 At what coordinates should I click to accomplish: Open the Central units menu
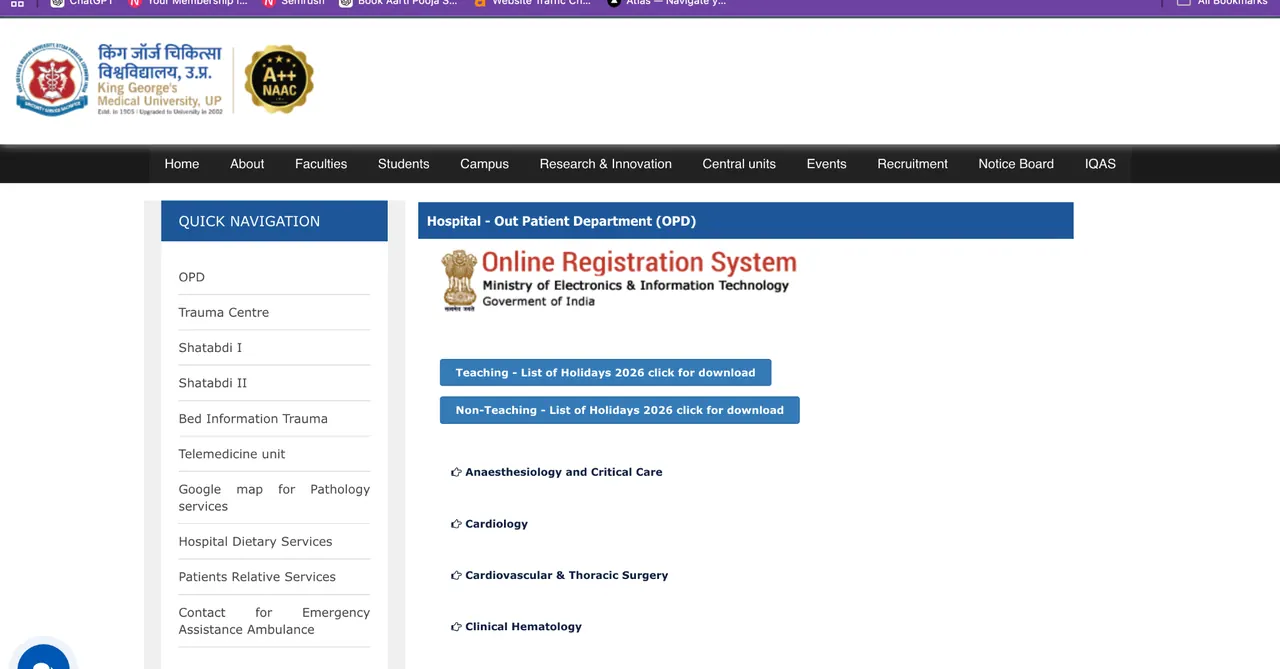point(739,164)
